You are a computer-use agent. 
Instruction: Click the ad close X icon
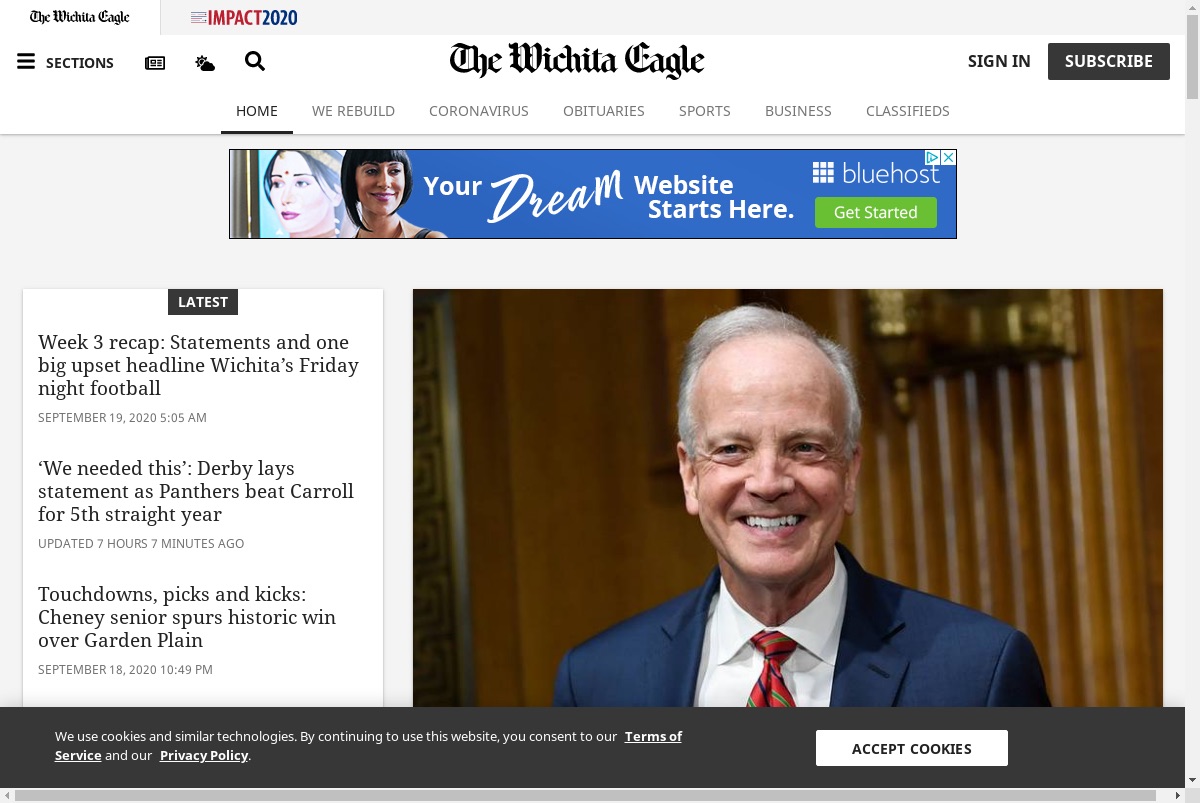click(949, 158)
